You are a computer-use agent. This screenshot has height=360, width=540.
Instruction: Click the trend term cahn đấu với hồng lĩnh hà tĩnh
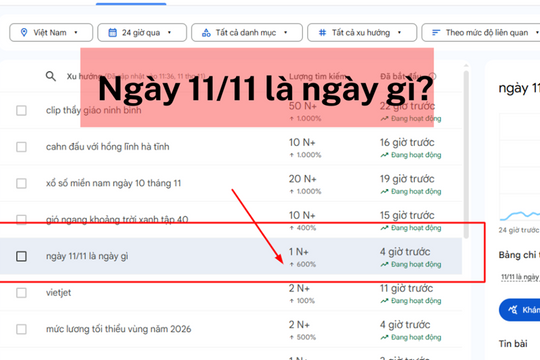(107, 147)
